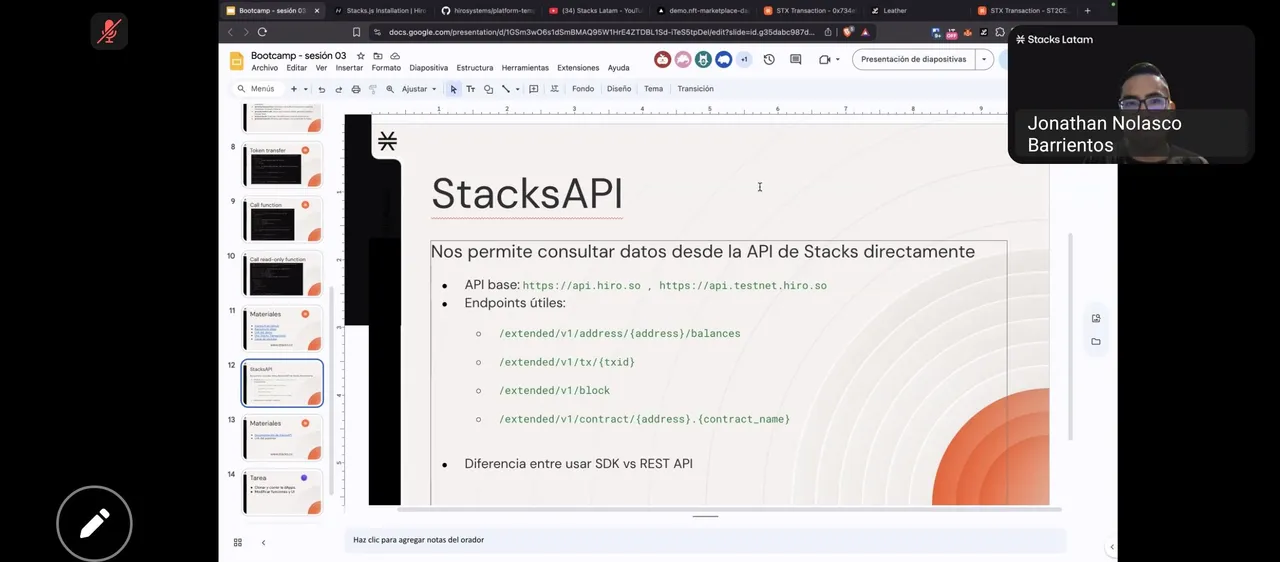Switch to the Stacks.js Installation tab
This screenshot has width=1280, height=562.
tap(379, 10)
